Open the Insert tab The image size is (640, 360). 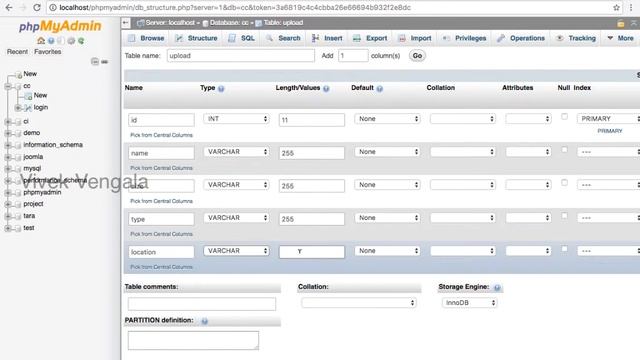click(327, 38)
